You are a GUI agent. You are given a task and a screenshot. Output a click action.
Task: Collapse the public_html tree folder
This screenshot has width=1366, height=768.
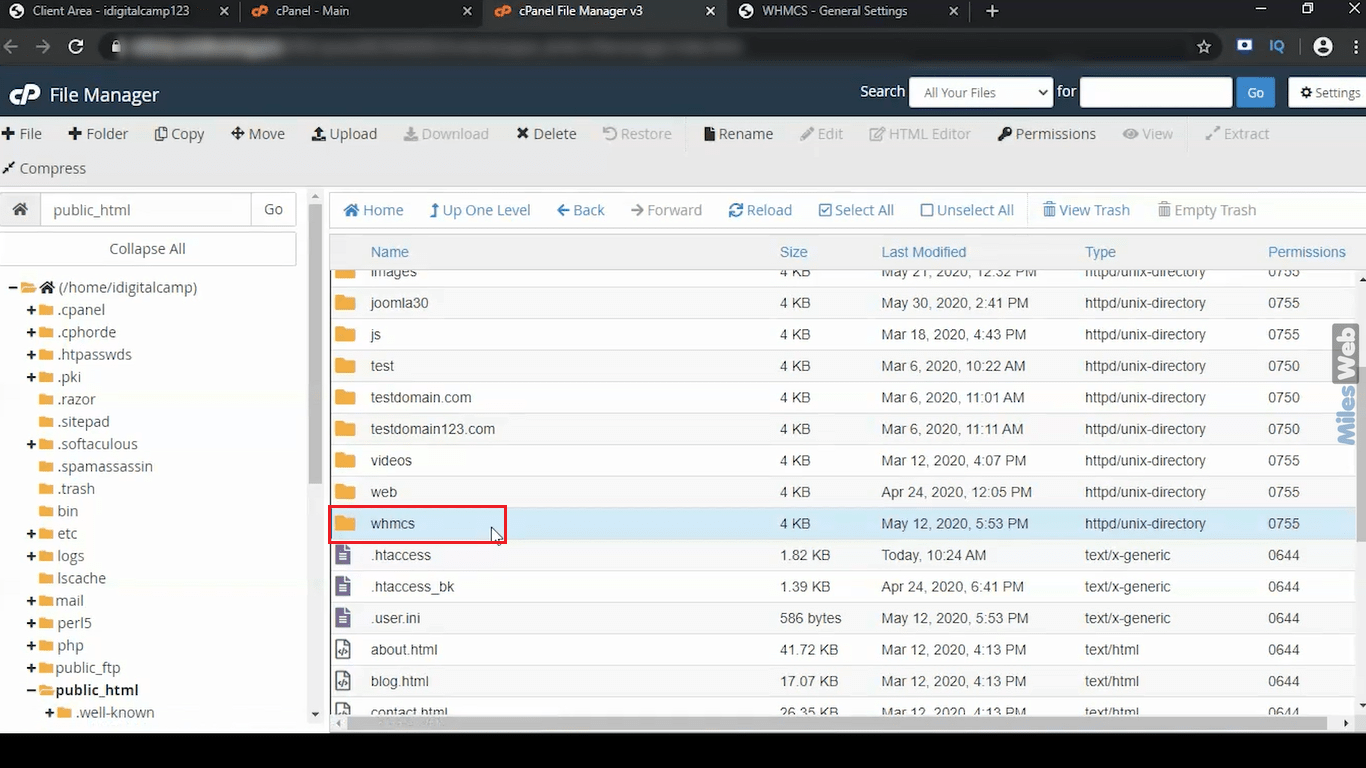tap(31, 690)
